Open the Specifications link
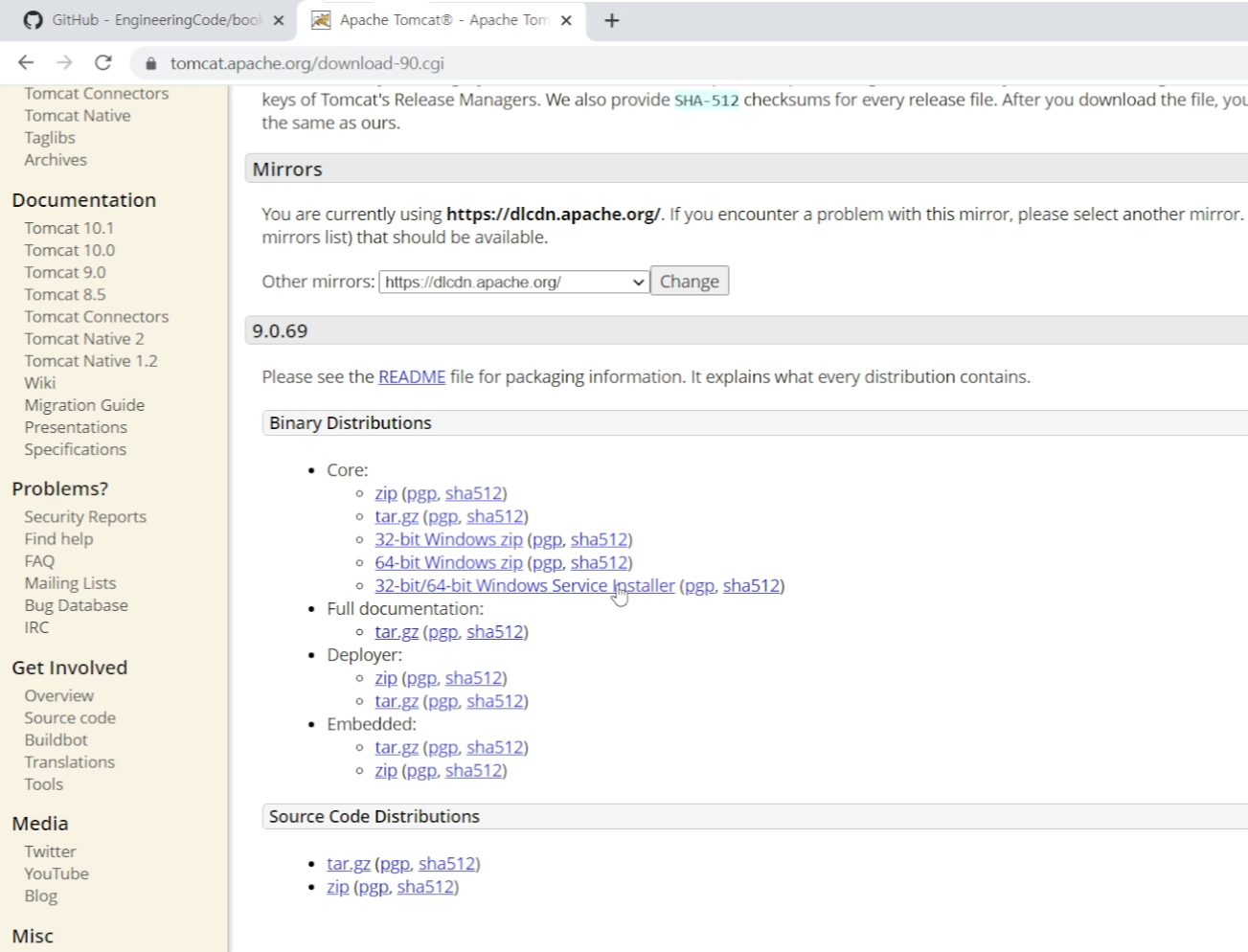Screen dimensions: 1248x952 point(75,449)
